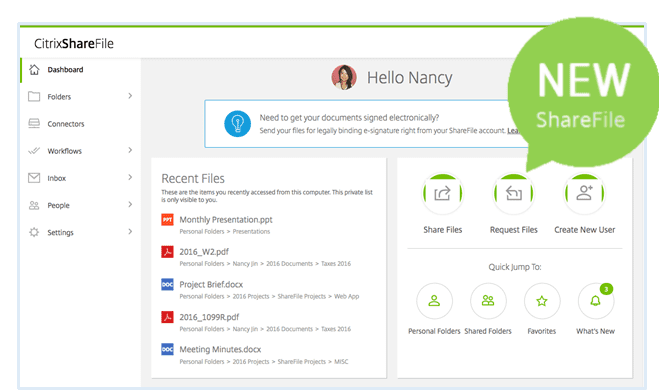Viewport: 670px width, 391px height.
Task: Click the Connectors icon in sidebar
Action: [x=34, y=123]
